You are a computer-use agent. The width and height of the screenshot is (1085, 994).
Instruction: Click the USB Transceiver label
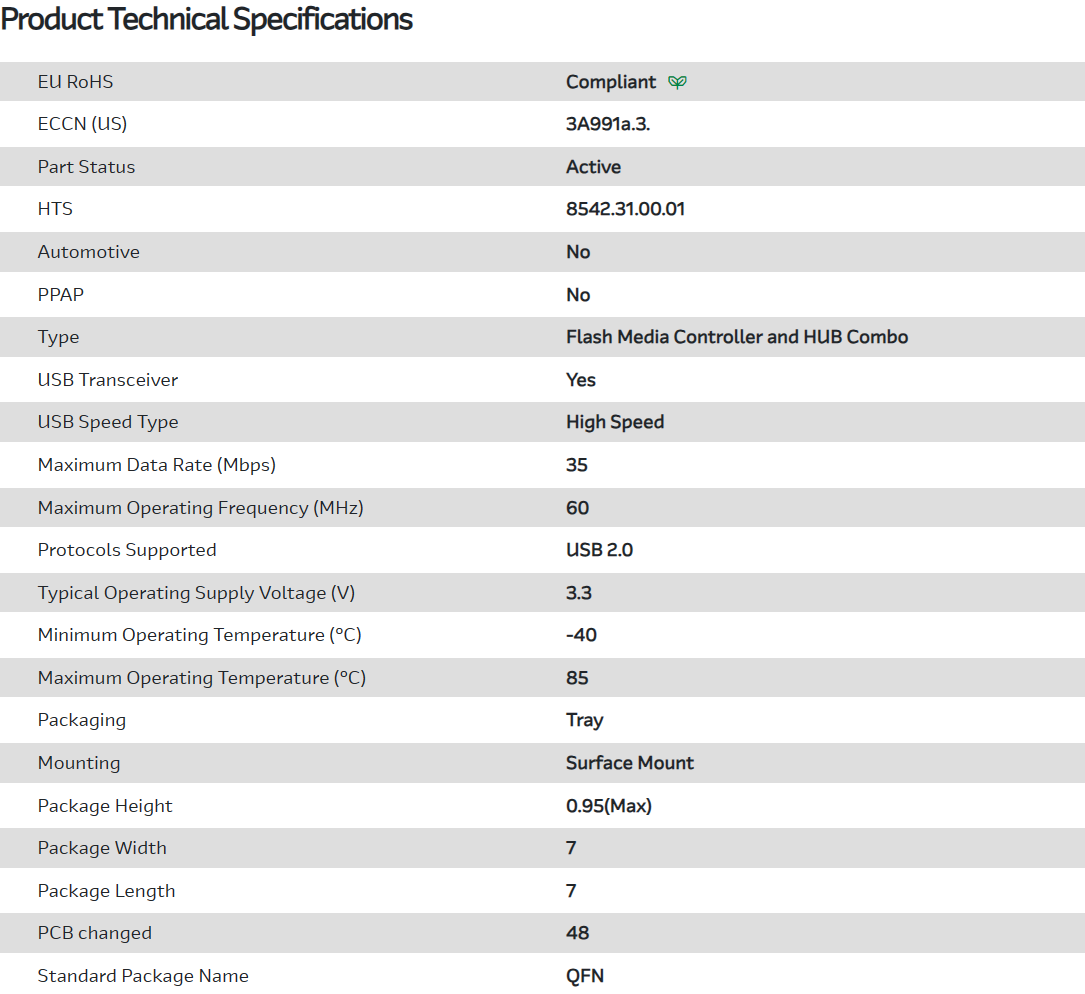[x=108, y=380]
